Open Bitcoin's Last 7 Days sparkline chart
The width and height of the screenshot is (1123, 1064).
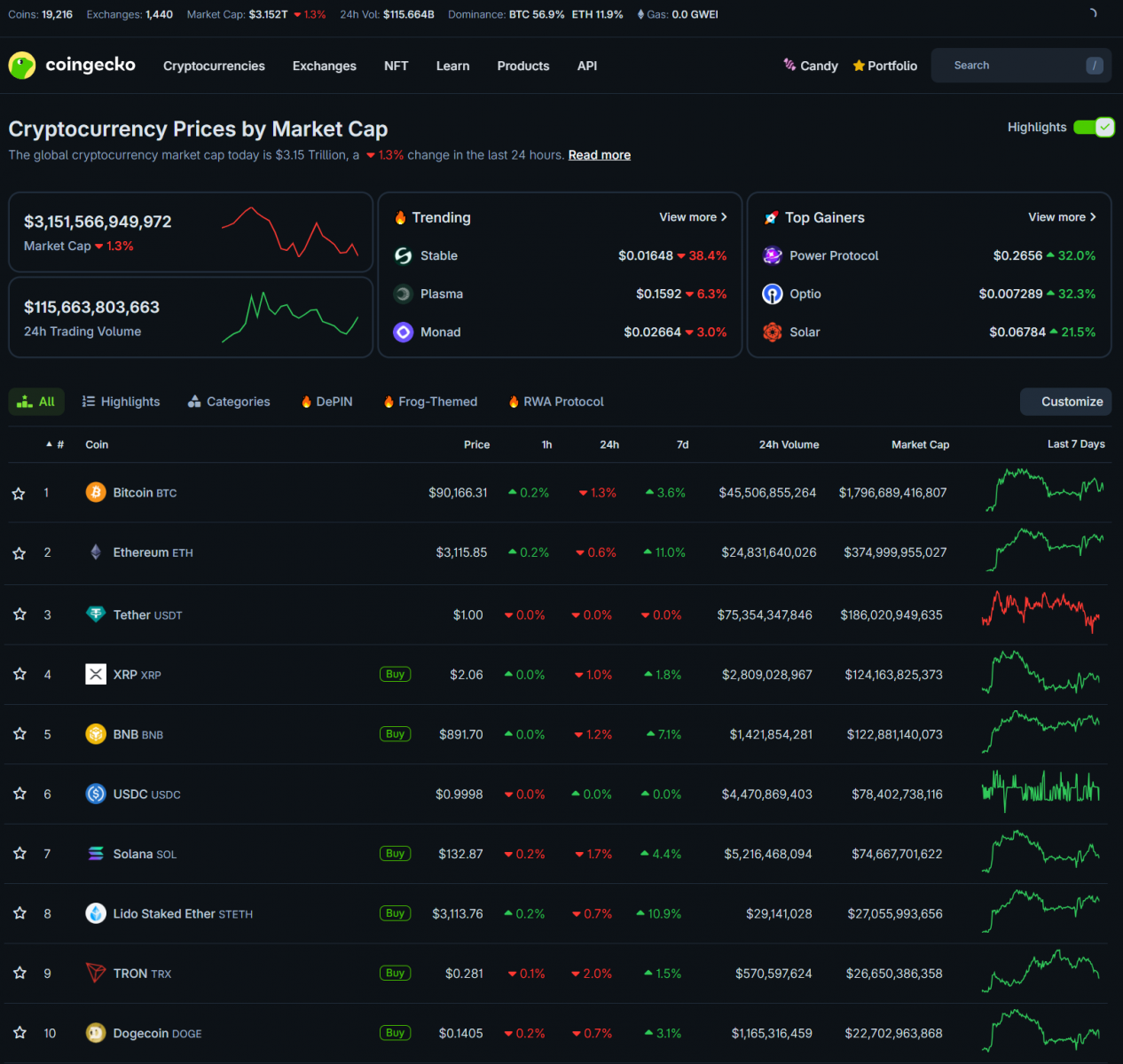click(x=1045, y=490)
